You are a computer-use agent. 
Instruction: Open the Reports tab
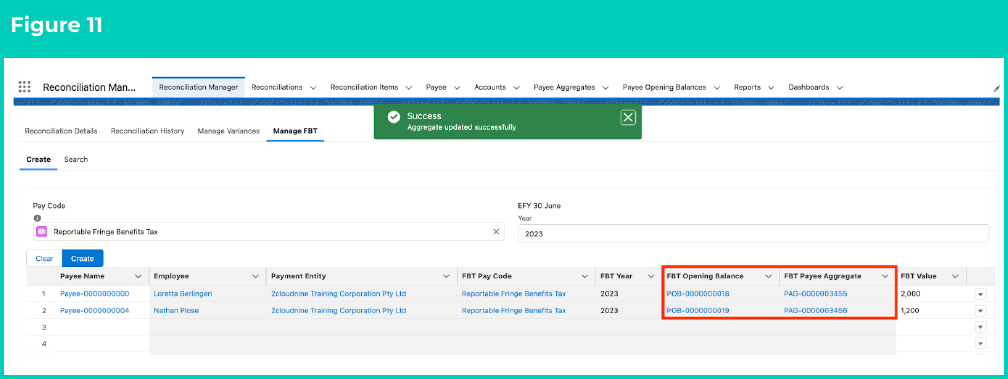point(747,87)
